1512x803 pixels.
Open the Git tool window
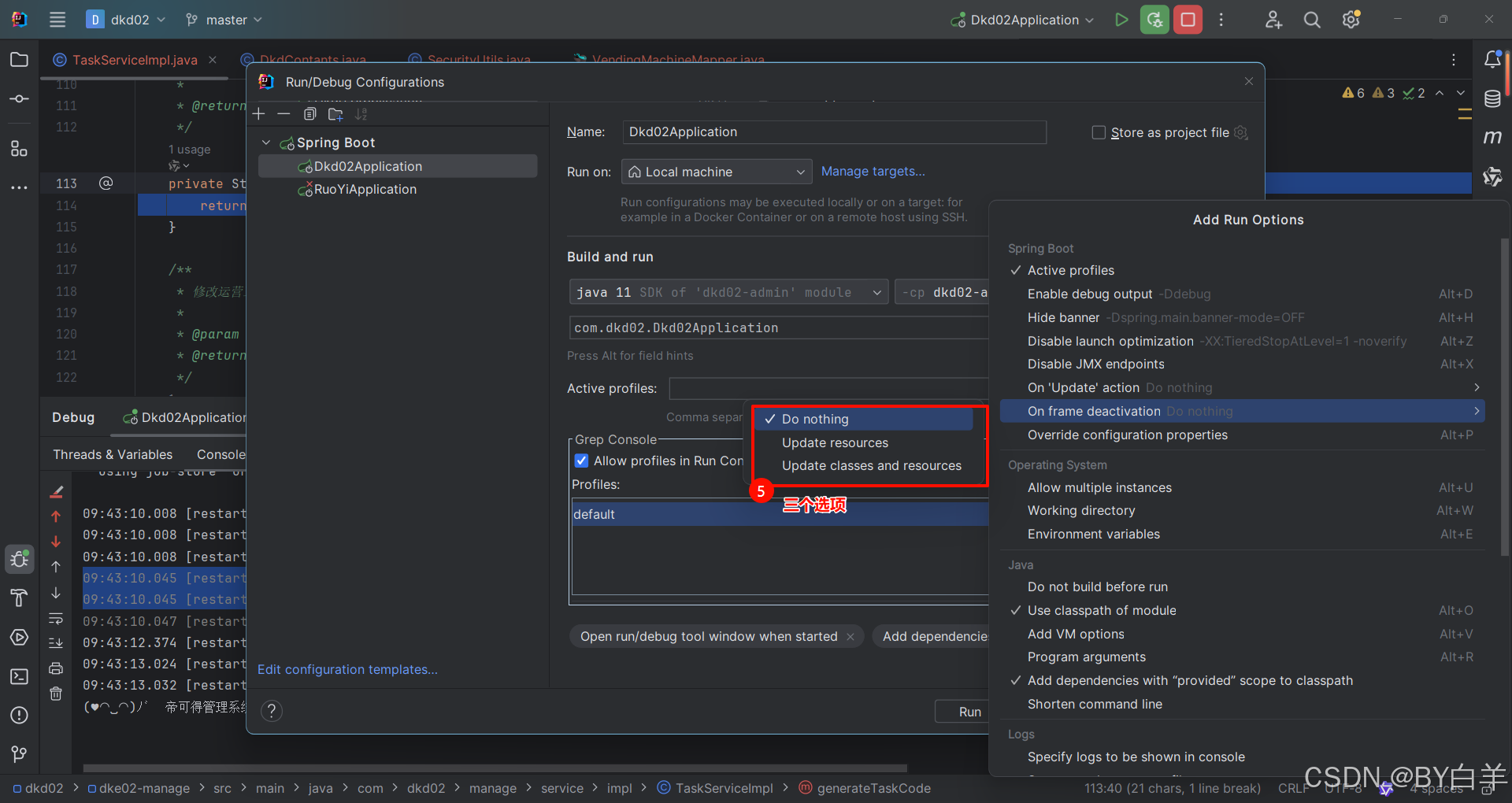20,754
